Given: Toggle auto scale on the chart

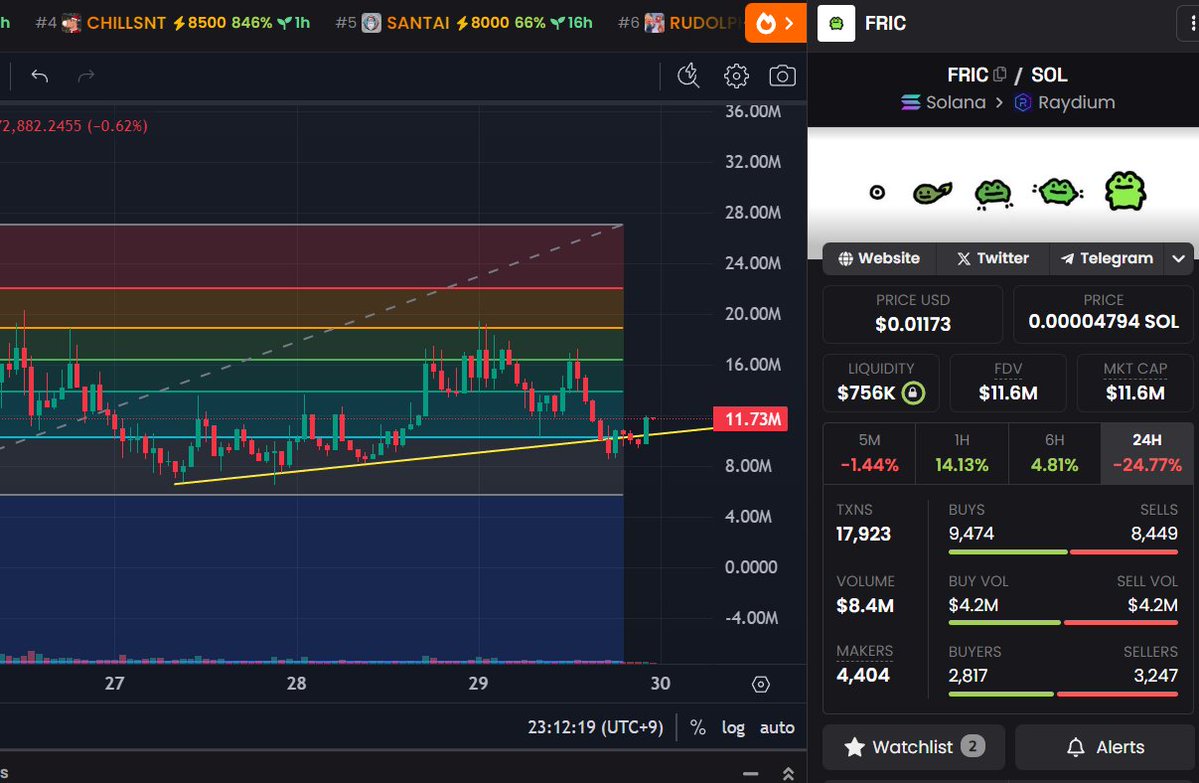Looking at the screenshot, I should 777,727.
